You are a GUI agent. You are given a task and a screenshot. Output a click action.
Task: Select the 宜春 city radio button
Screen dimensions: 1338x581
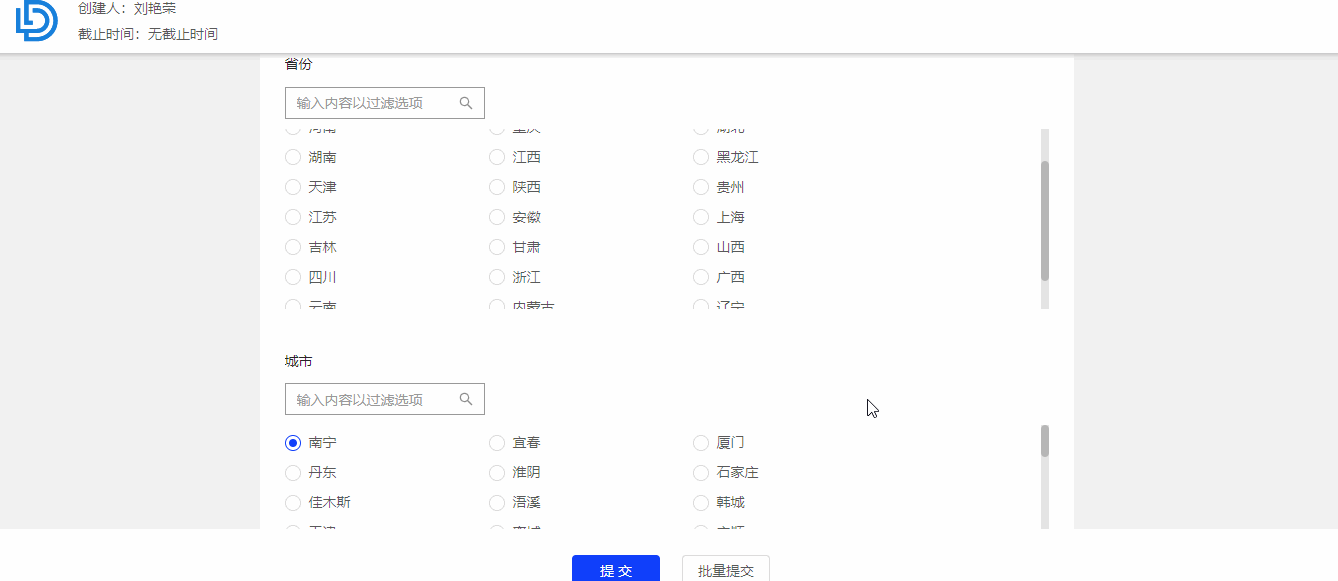(x=497, y=443)
